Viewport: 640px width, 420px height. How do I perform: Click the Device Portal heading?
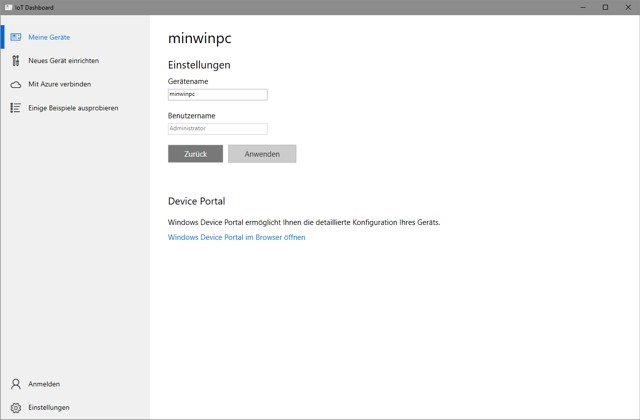[197, 201]
